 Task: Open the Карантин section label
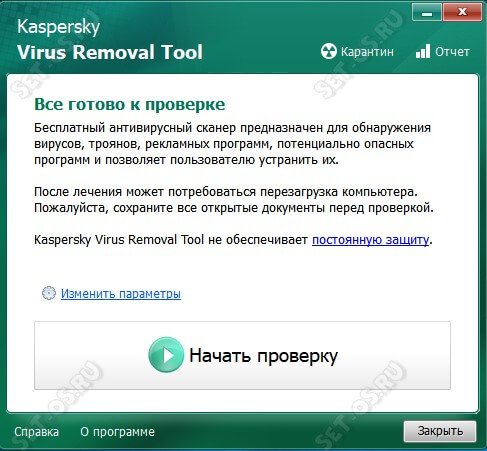pos(367,52)
